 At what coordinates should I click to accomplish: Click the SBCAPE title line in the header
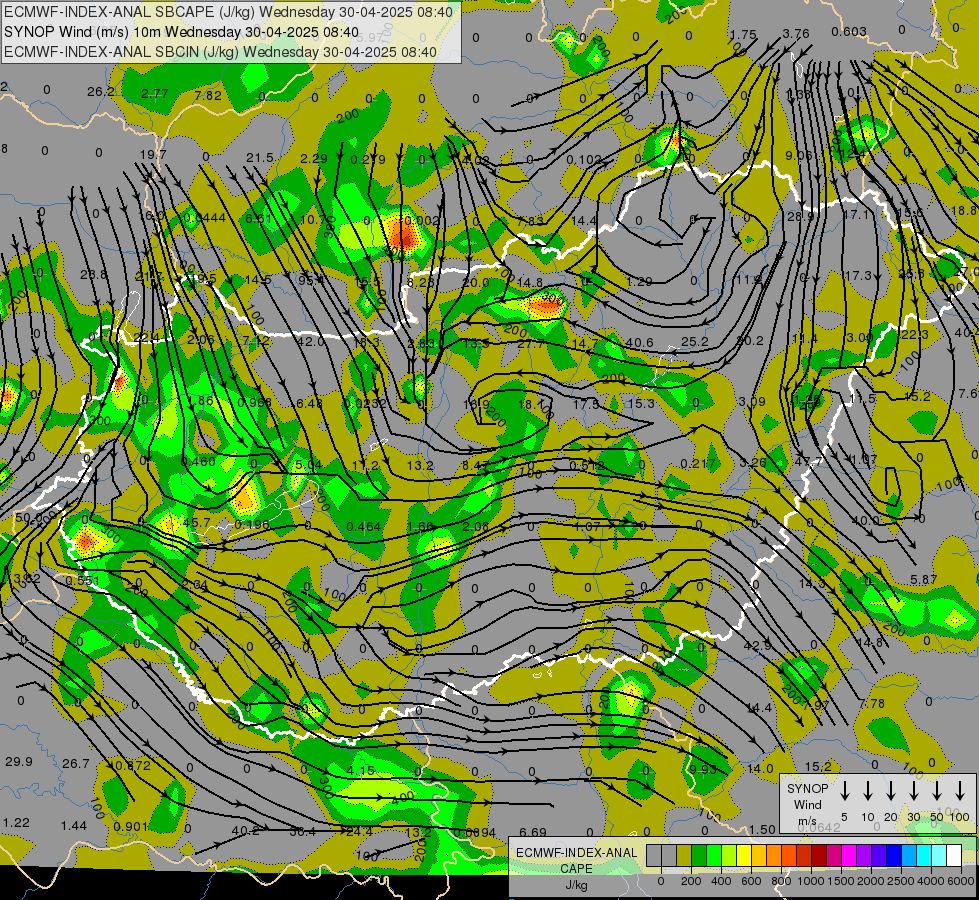tap(229, 12)
